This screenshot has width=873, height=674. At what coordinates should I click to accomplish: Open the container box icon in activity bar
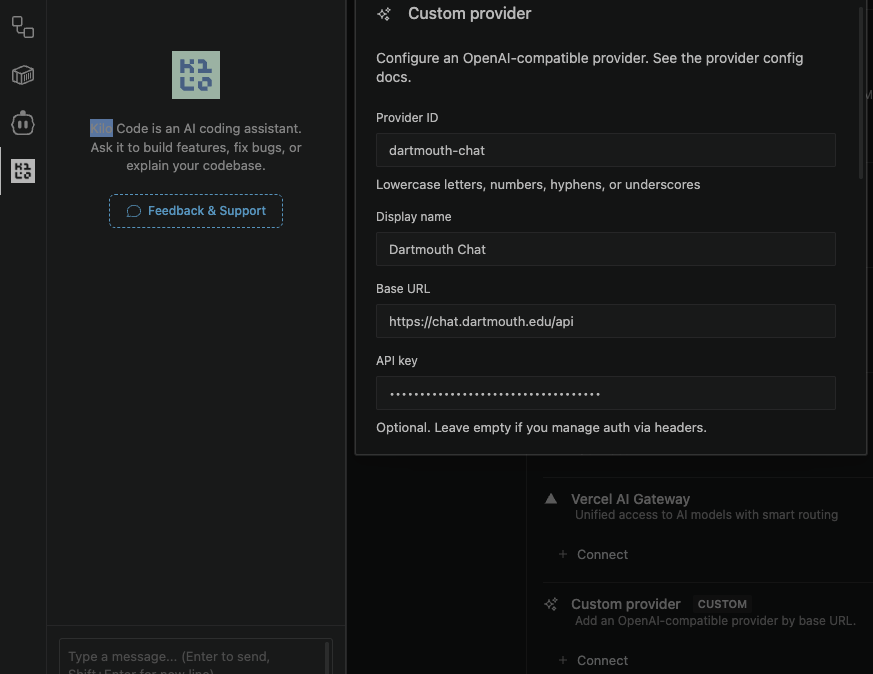23,75
